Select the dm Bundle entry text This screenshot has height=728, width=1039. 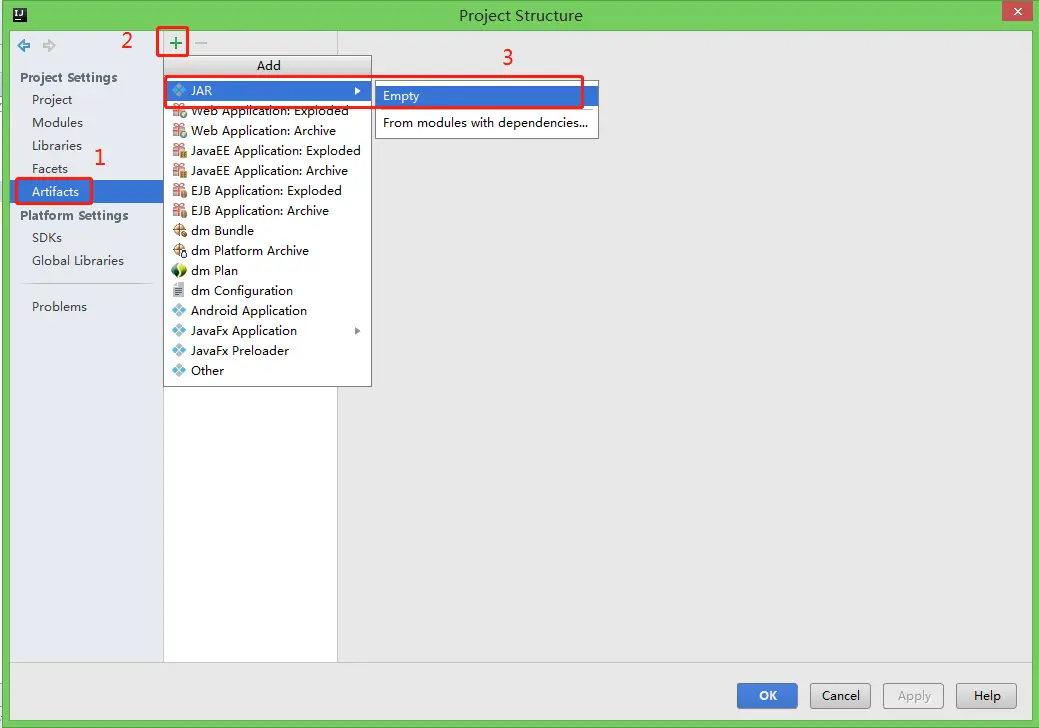pyautogui.click(x=222, y=231)
